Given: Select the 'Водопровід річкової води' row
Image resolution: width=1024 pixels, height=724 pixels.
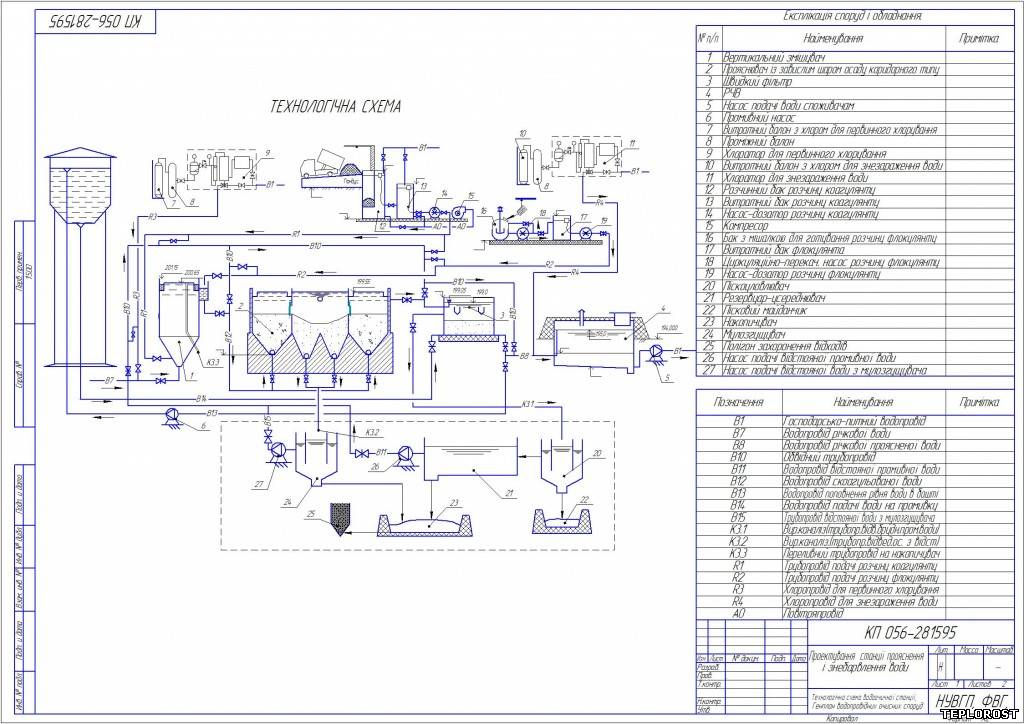Looking at the screenshot, I should pos(857,433).
